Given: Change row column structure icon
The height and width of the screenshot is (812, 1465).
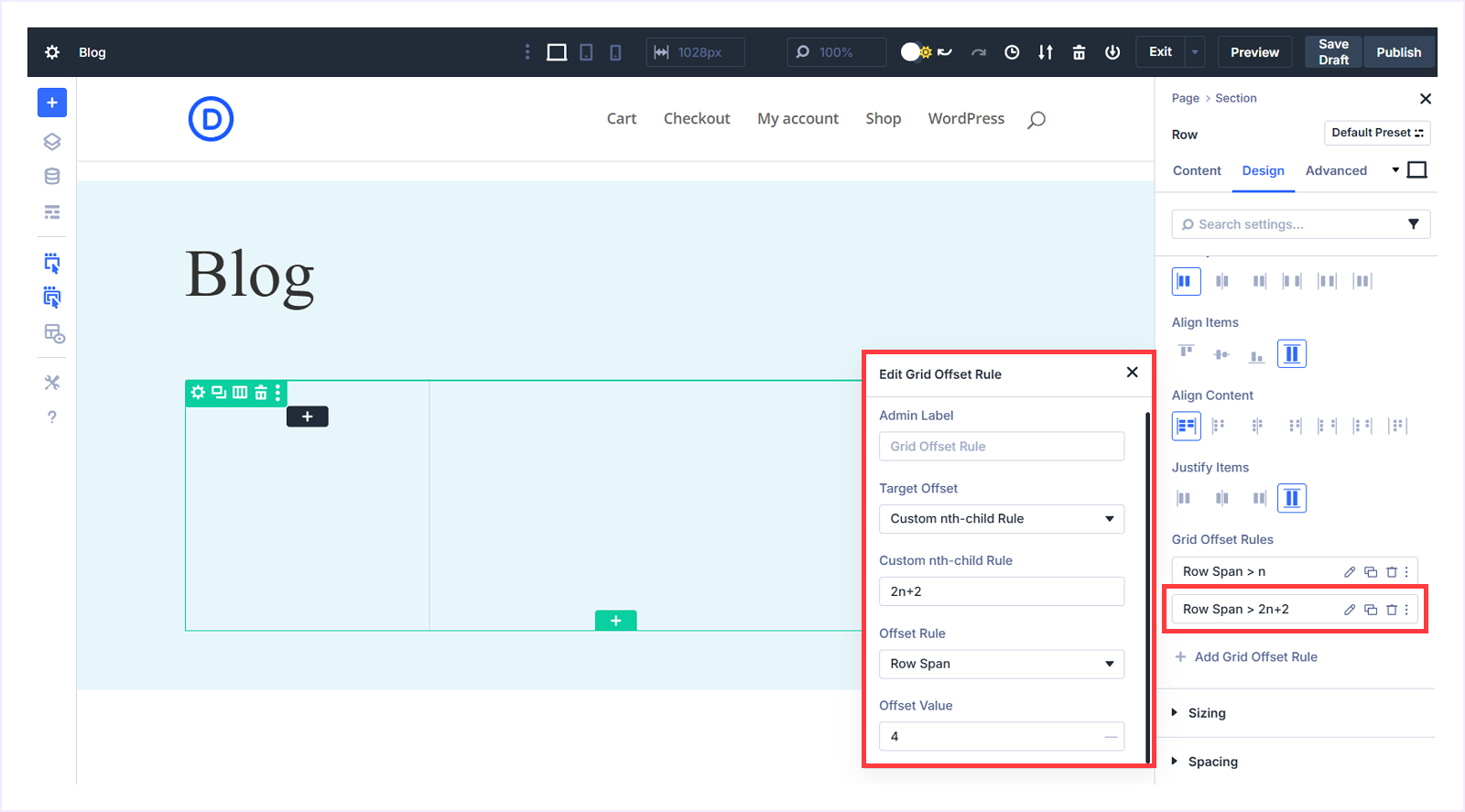Looking at the screenshot, I should (x=240, y=393).
